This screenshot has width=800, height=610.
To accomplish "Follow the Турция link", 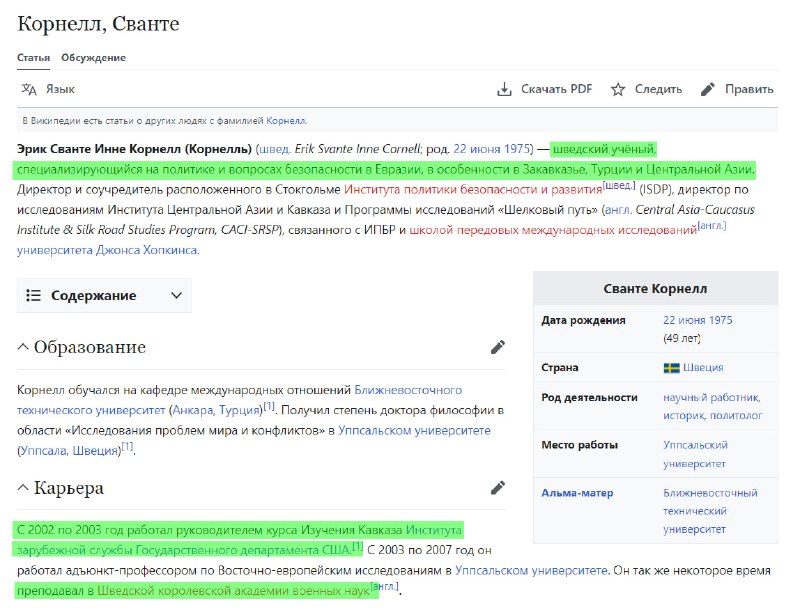I will point(239,410).
